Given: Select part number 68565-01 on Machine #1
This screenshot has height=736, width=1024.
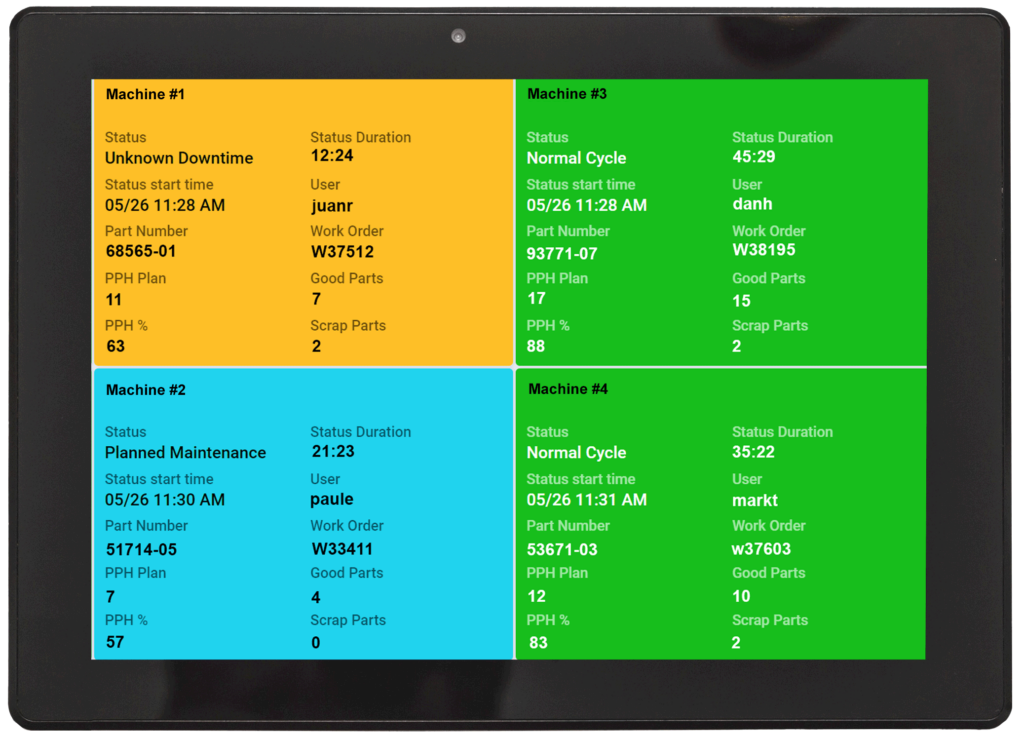Looking at the screenshot, I should point(140,252).
